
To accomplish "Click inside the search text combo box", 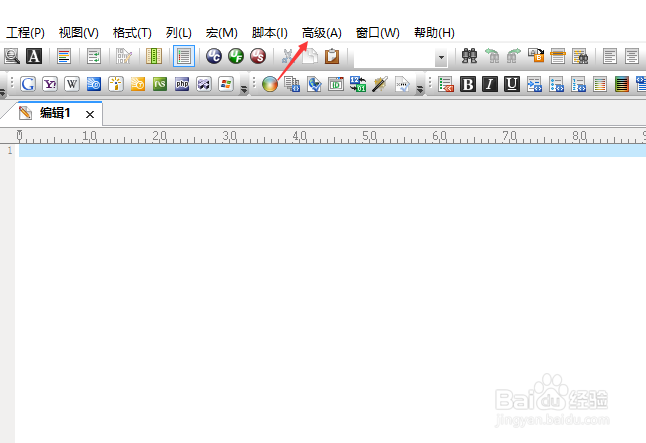I will click(394, 57).
